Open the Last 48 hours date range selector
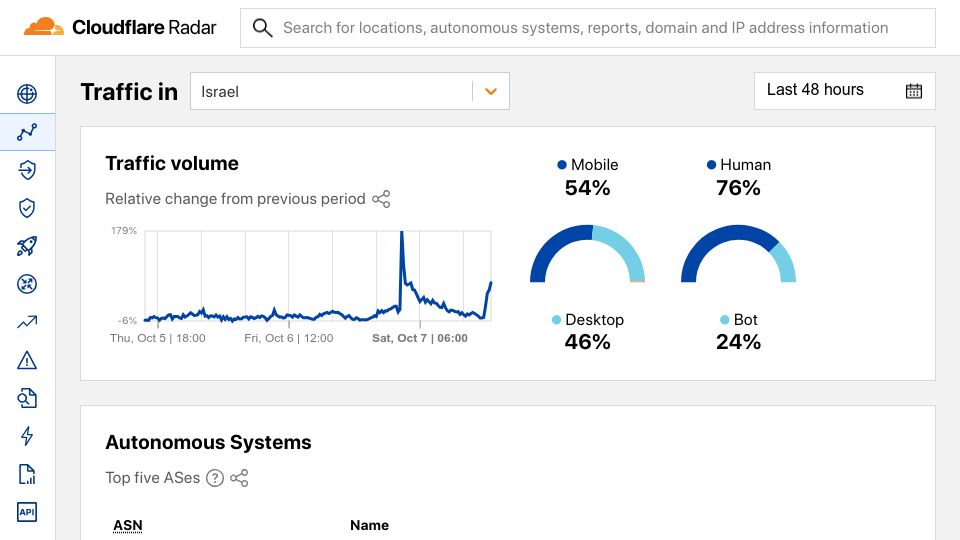Image resolution: width=960 pixels, height=540 pixels. [844, 91]
